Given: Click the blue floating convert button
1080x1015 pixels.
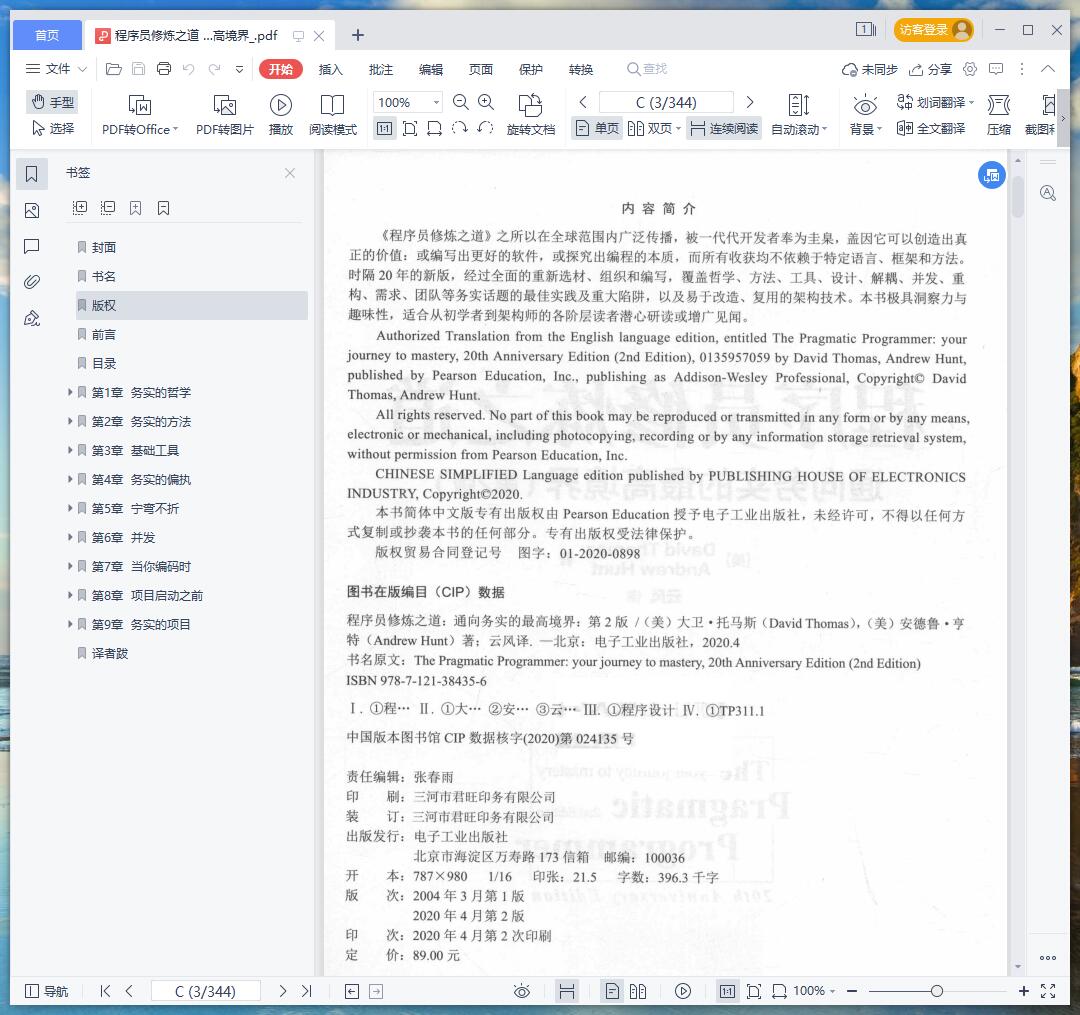Looking at the screenshot, I should click(x=992, y=176).
